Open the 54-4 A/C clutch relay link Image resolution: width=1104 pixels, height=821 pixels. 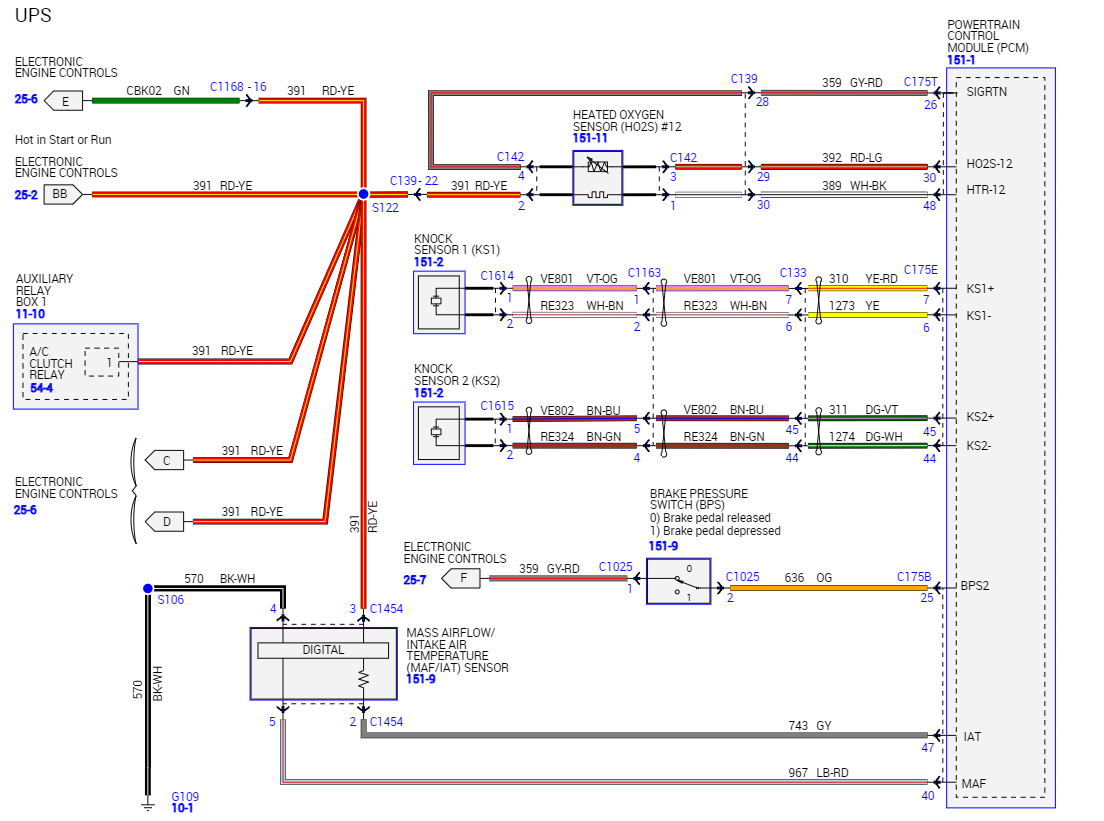tap(42, 388)
